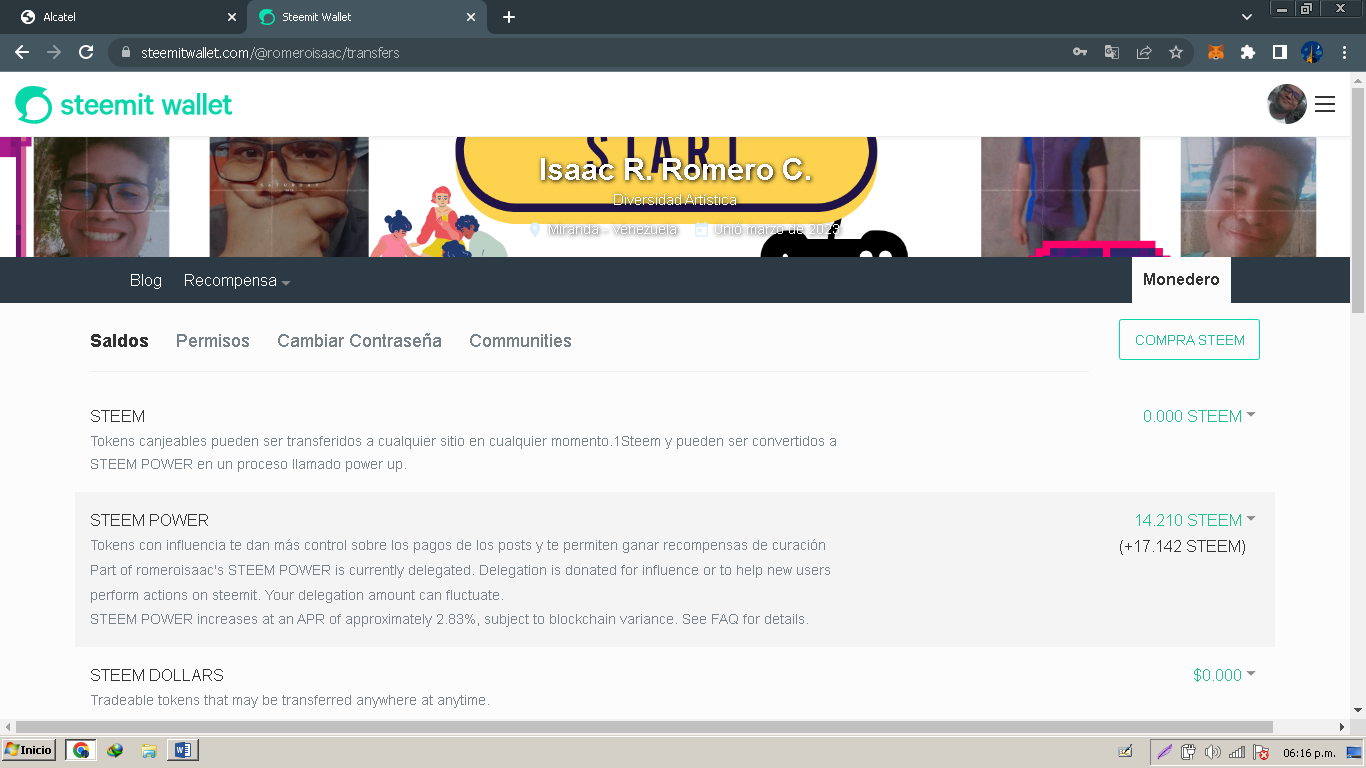Click the Google Translate page icon
This screenshot has height=768, width=1366.
[1112, 52]
